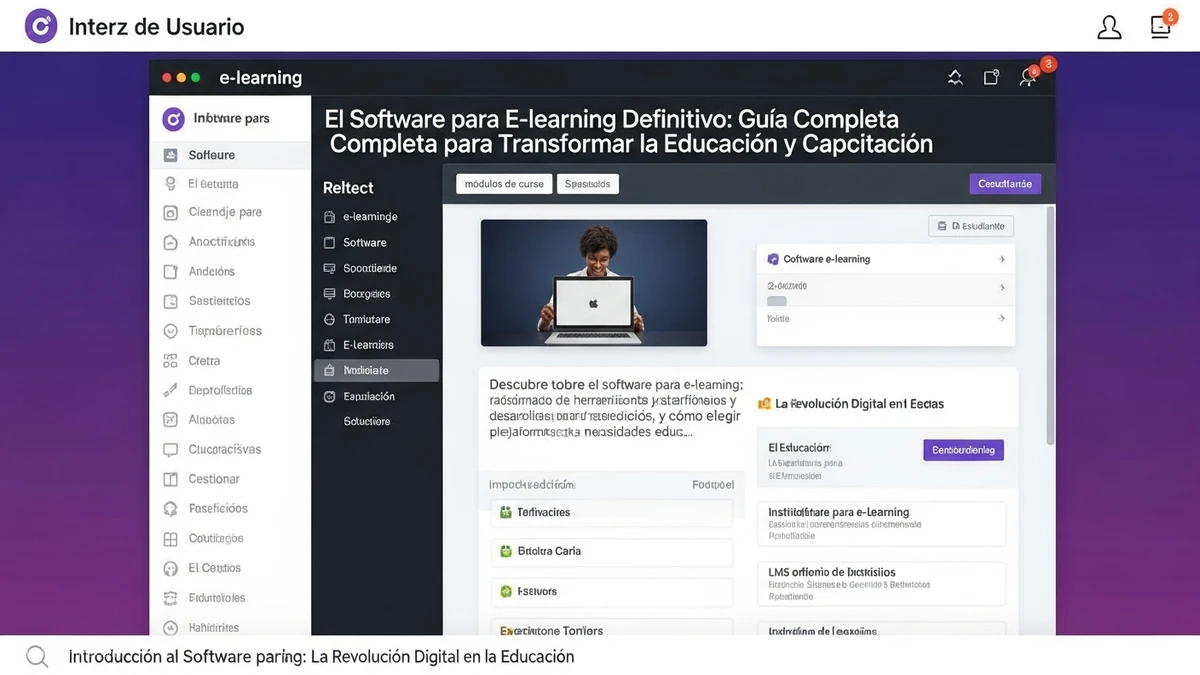Expand the chevron on the 2-ouredo row

coord(1002,287)
